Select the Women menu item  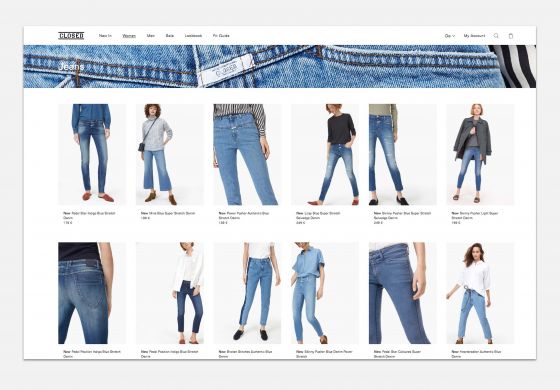pos(129,36)
